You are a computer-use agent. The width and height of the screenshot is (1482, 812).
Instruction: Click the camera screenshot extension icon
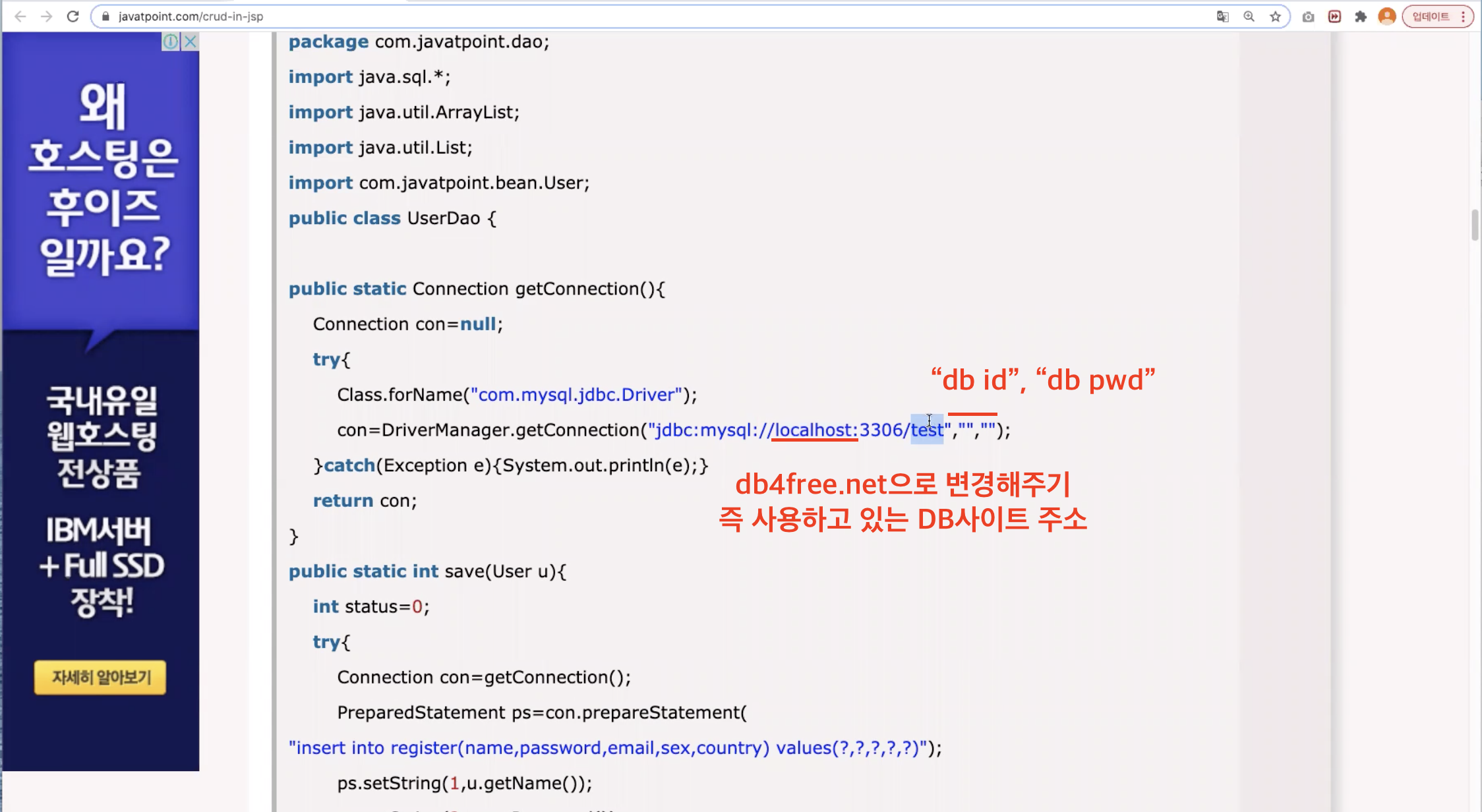coord(1308,16)
